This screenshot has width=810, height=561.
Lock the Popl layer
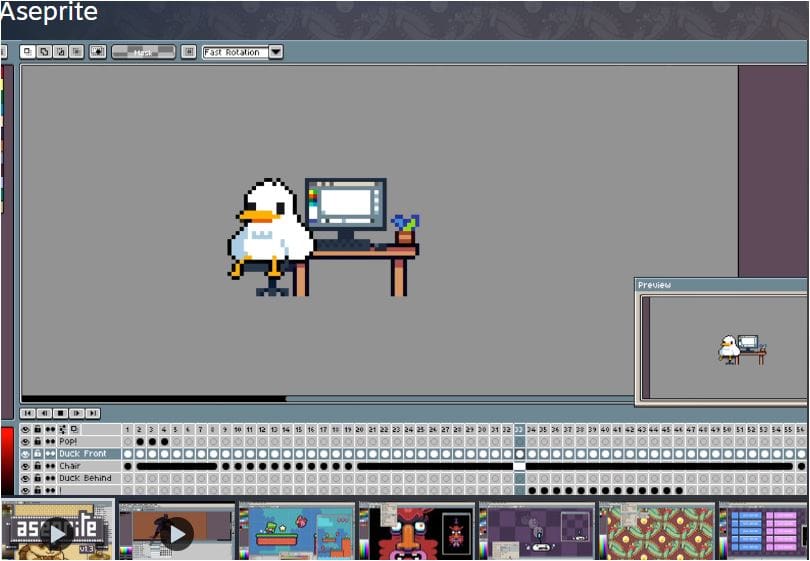37,442
